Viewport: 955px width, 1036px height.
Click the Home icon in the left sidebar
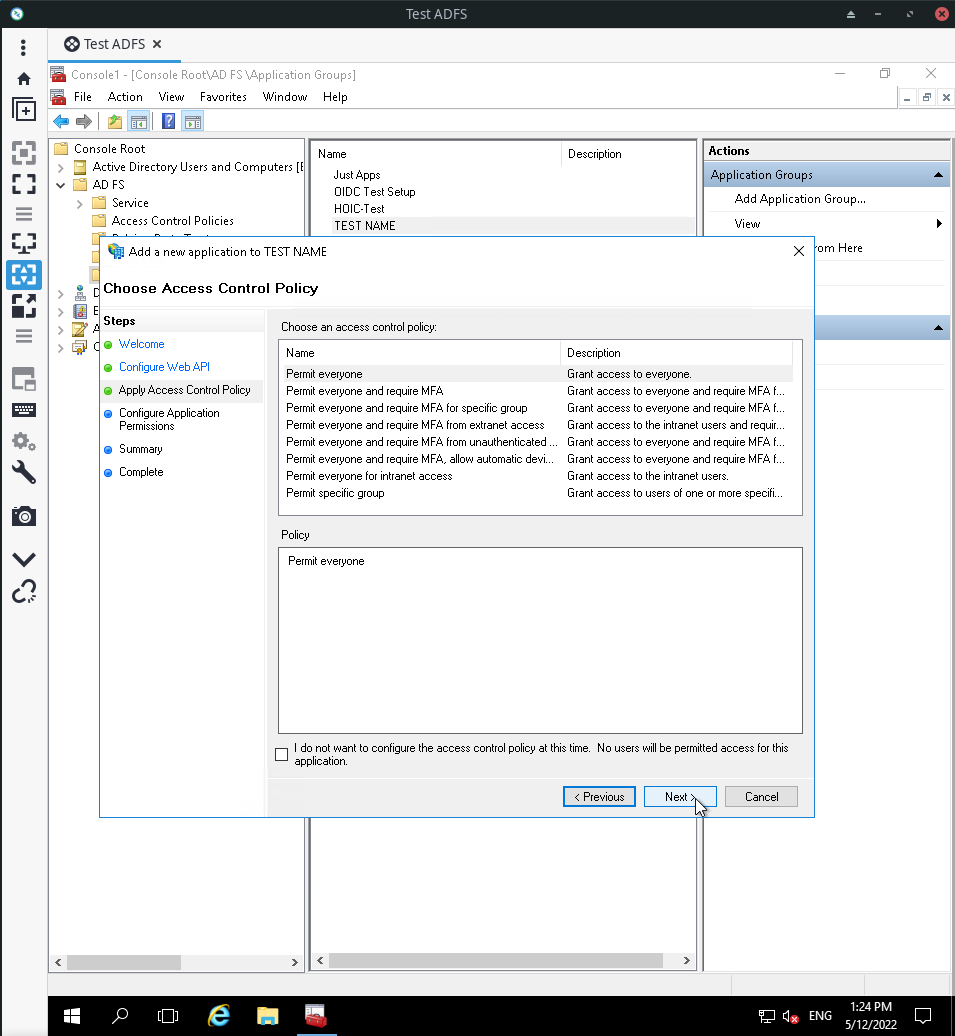[x=24, y=78]
